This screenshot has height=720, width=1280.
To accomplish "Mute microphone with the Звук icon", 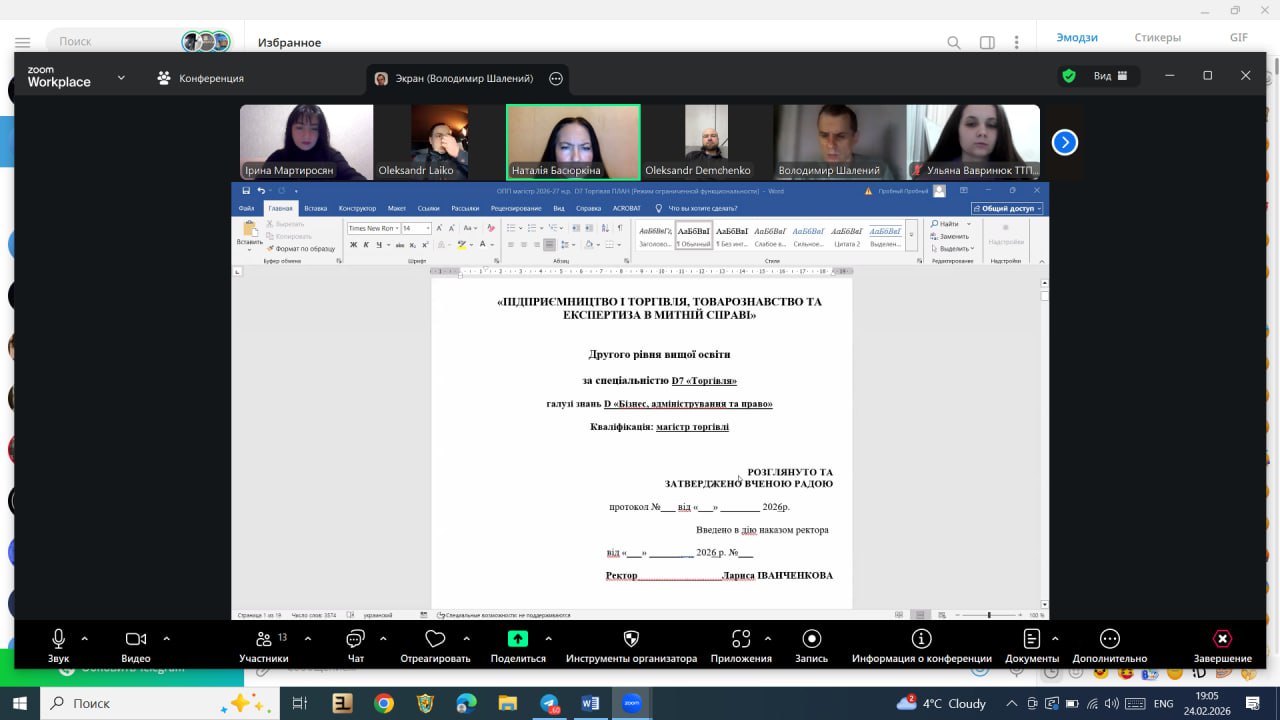I will click(58, 640).
